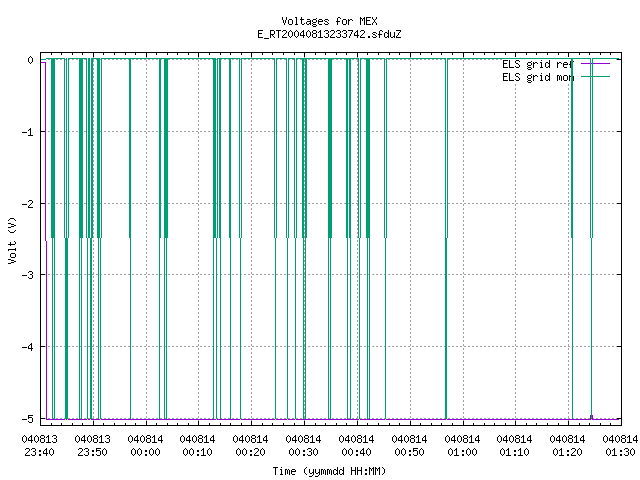
Task: Click the chart title 'Voltages for MEX'
Action: coord(329,21)
